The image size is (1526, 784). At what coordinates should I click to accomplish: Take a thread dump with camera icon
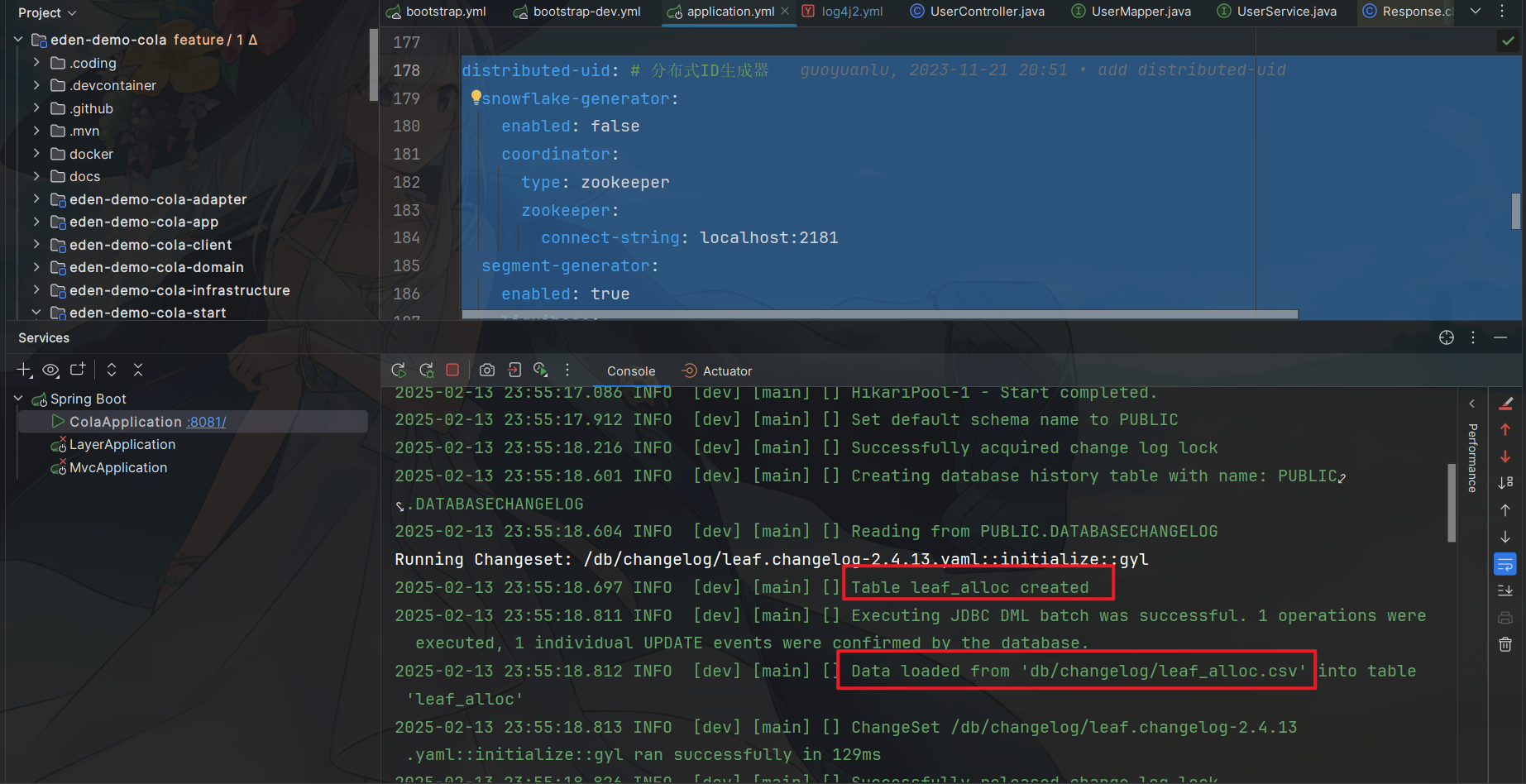pos(487,370)
